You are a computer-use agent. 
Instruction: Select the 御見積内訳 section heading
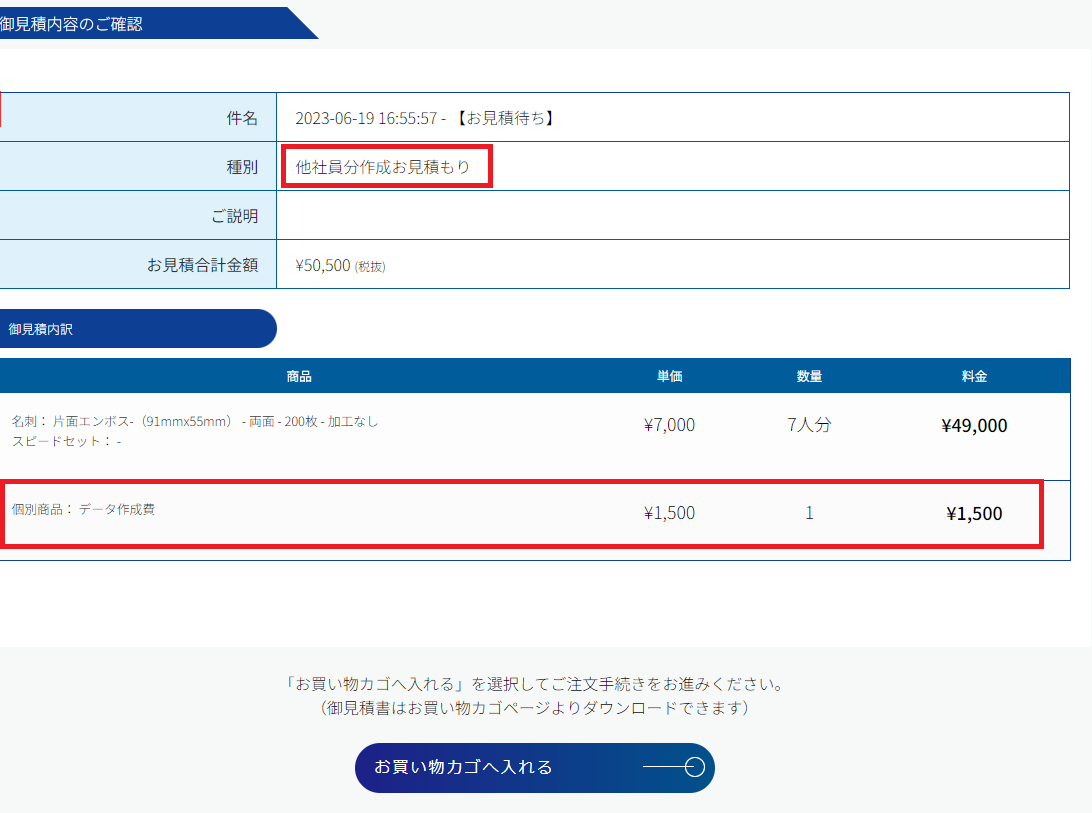coord(42,329)
